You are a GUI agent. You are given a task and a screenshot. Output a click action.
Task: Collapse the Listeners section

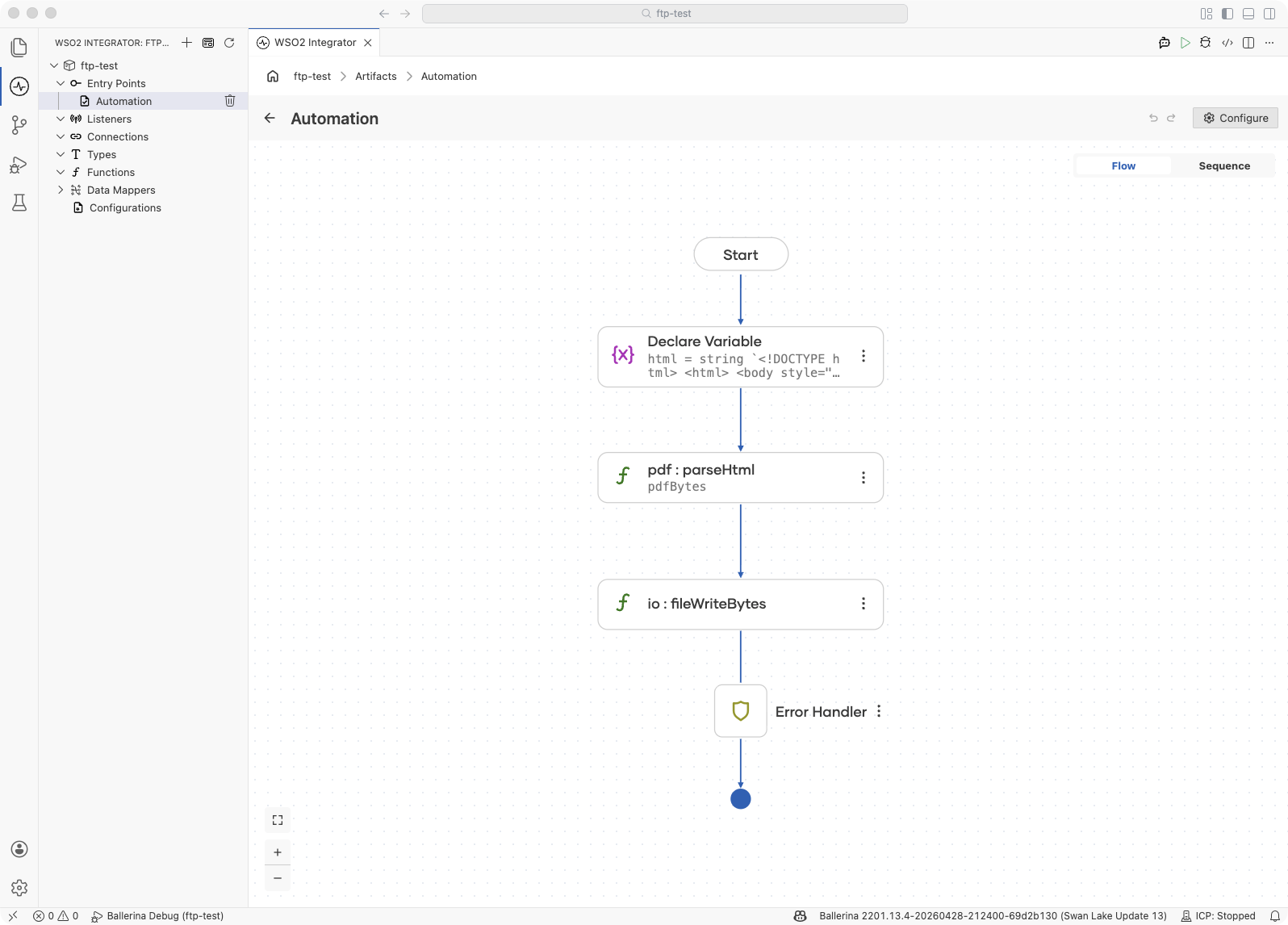click(61, 119)
